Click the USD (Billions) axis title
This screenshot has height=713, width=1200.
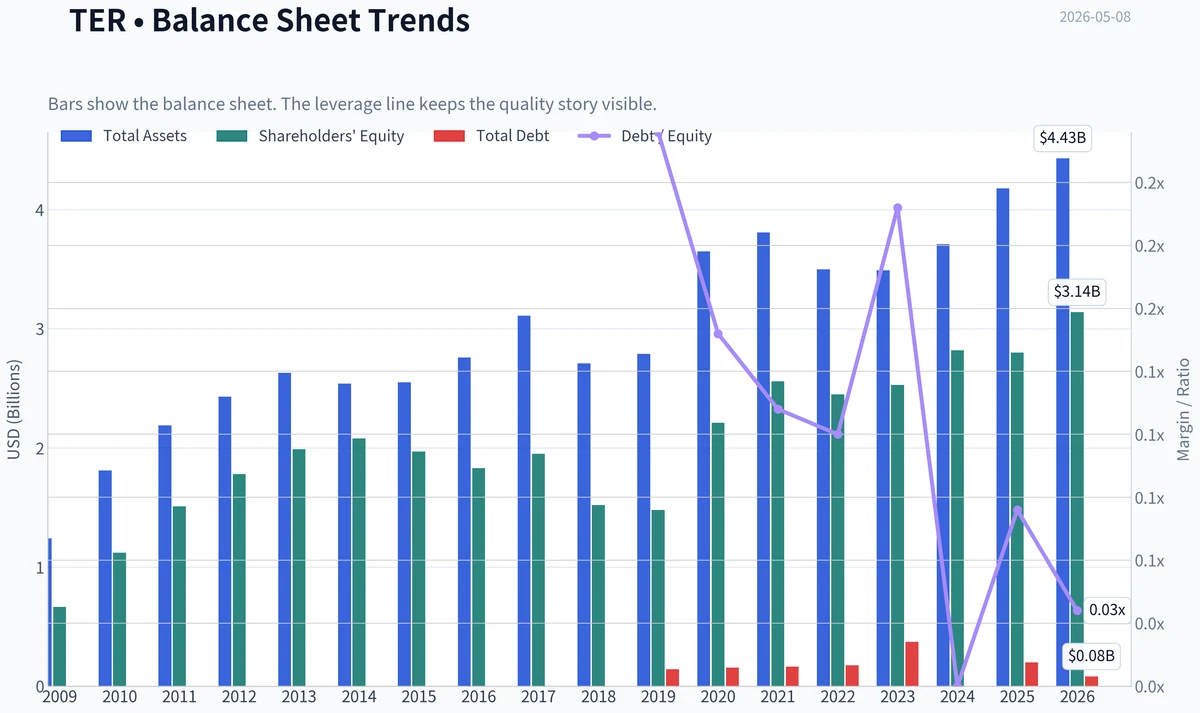pyautogui.click(x=14, y=411)
